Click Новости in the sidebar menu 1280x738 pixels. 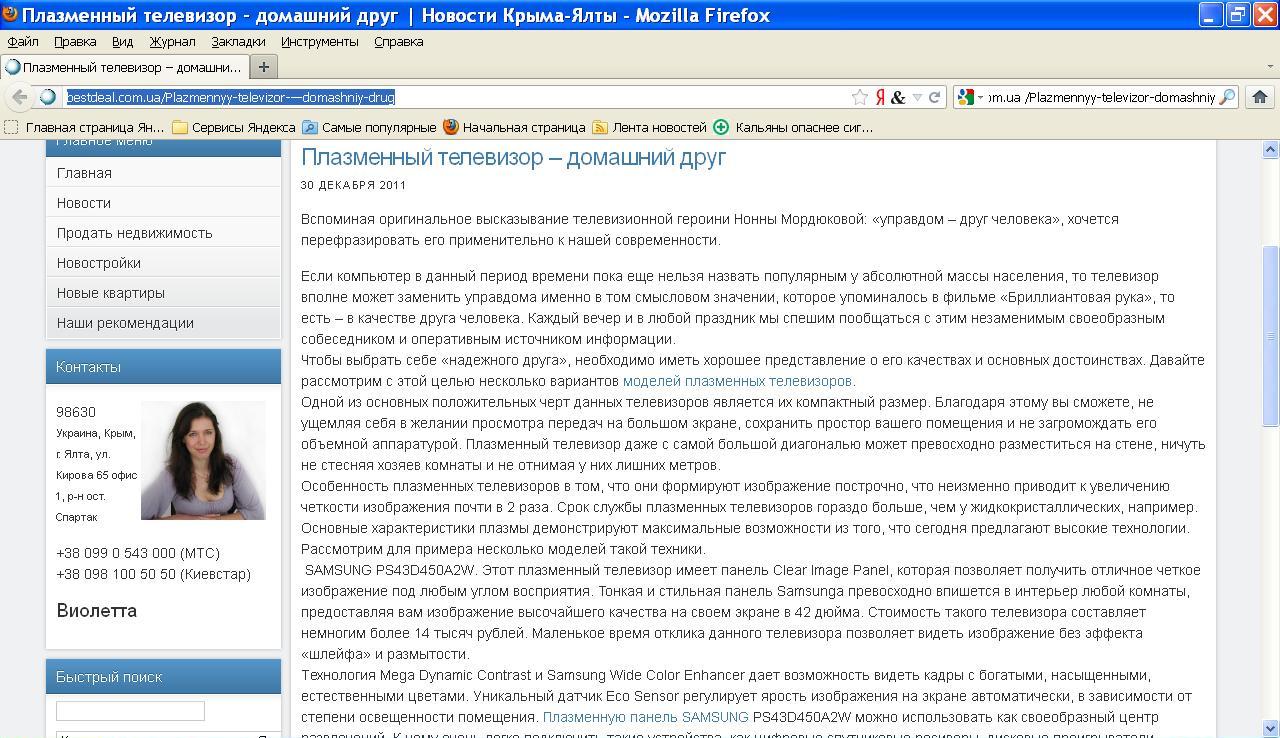tap(84, 203)
